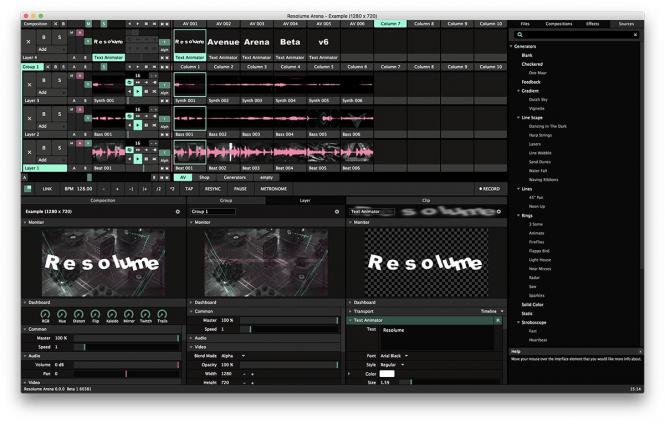Open Layer 3 Add blend dropdown
Image resolution: width=665 pixels, height=423 pixels.
(51, 92)
